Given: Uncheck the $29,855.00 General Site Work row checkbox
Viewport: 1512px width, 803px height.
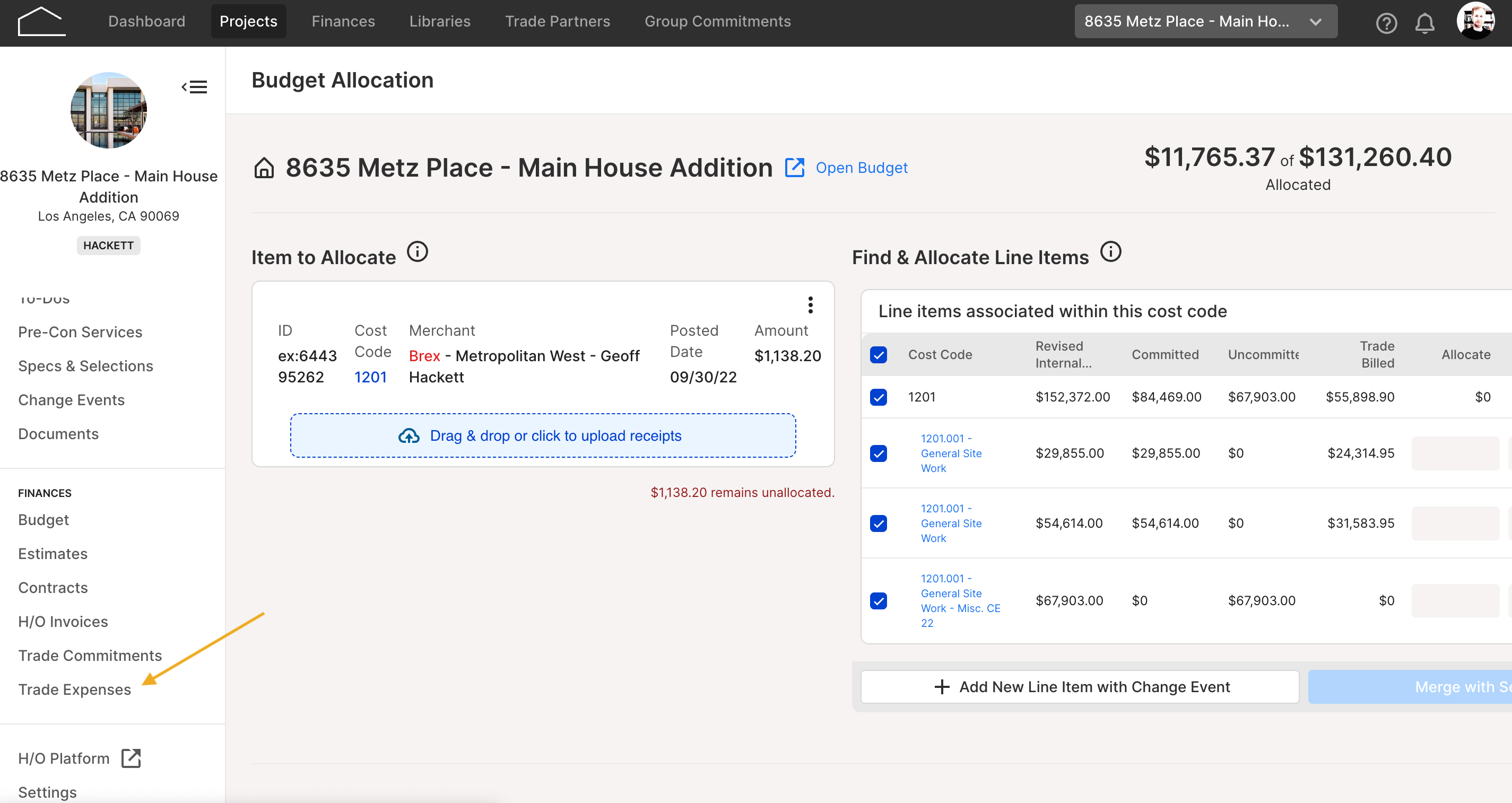Looking at the screenshot, I should click(x=878, y=453).
